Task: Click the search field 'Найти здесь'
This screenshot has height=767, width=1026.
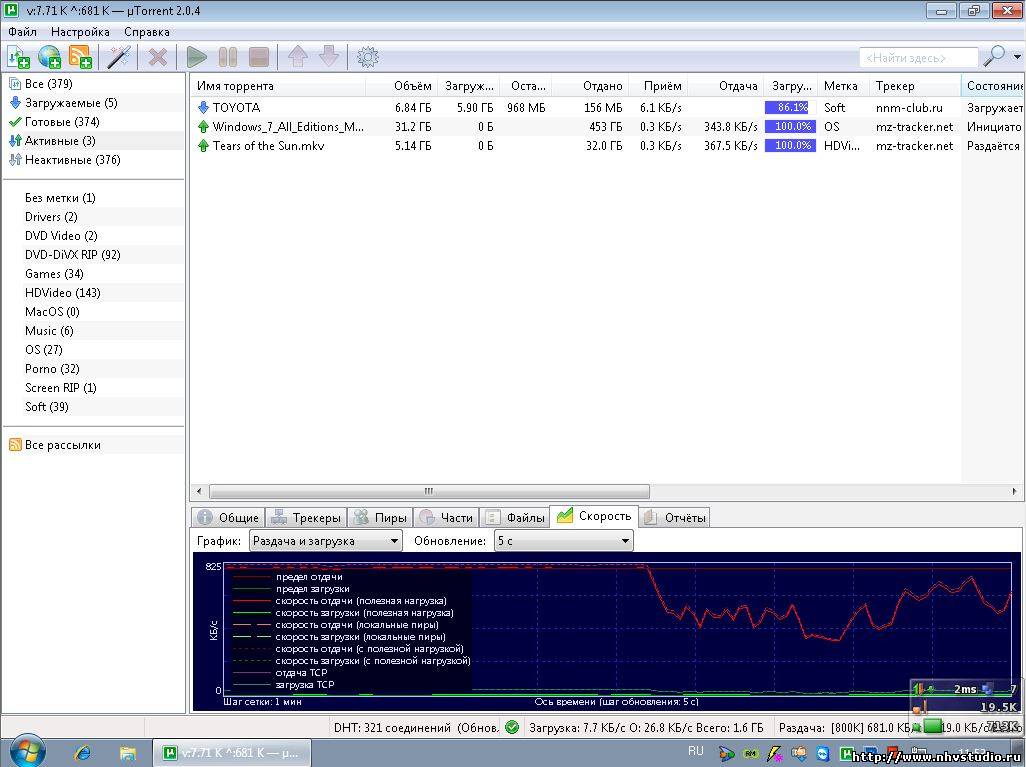Action: click(x=919, y=58)
